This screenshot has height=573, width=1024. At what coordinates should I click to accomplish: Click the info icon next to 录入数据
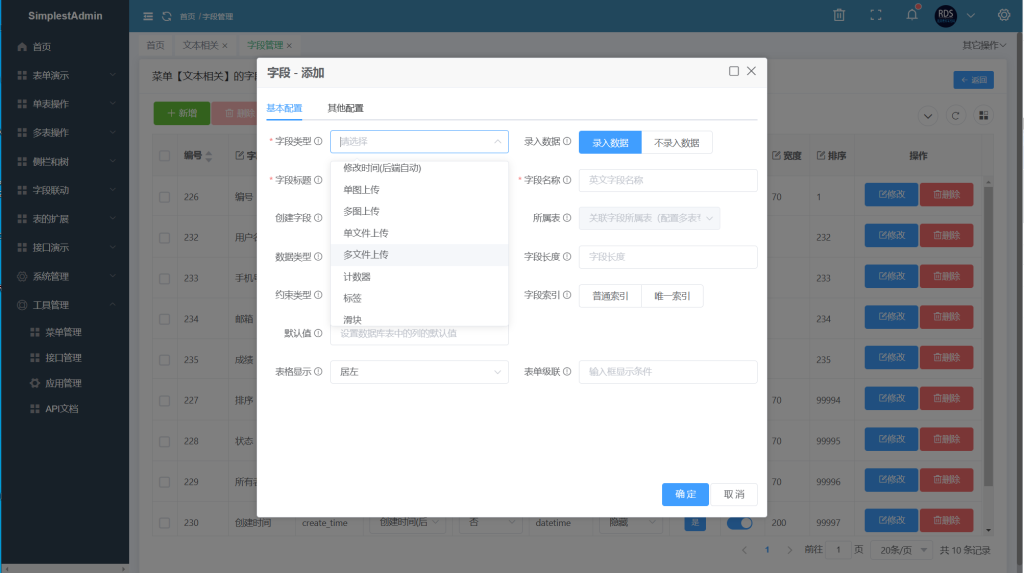coord(568,142)
